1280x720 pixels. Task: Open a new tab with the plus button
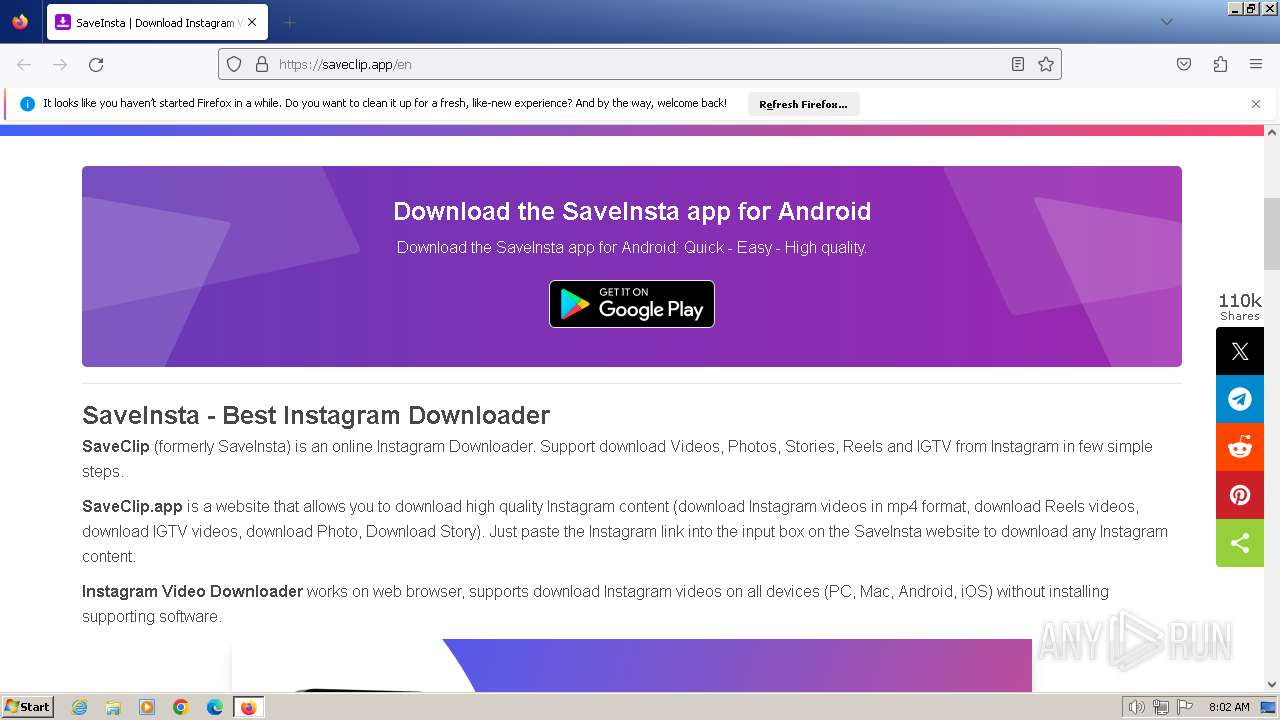pyautogui.click(x=289, y=22)
